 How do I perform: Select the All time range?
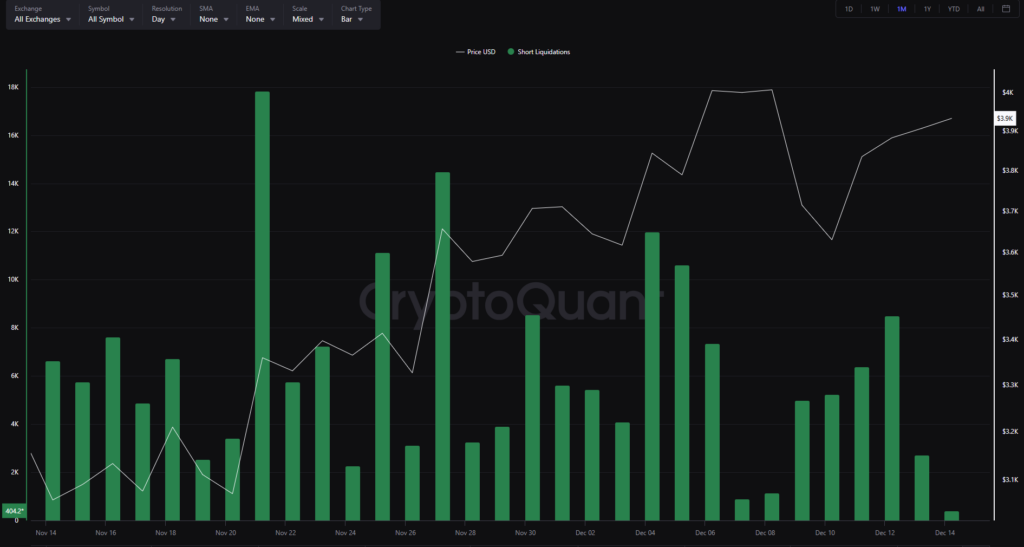(981, 9)
